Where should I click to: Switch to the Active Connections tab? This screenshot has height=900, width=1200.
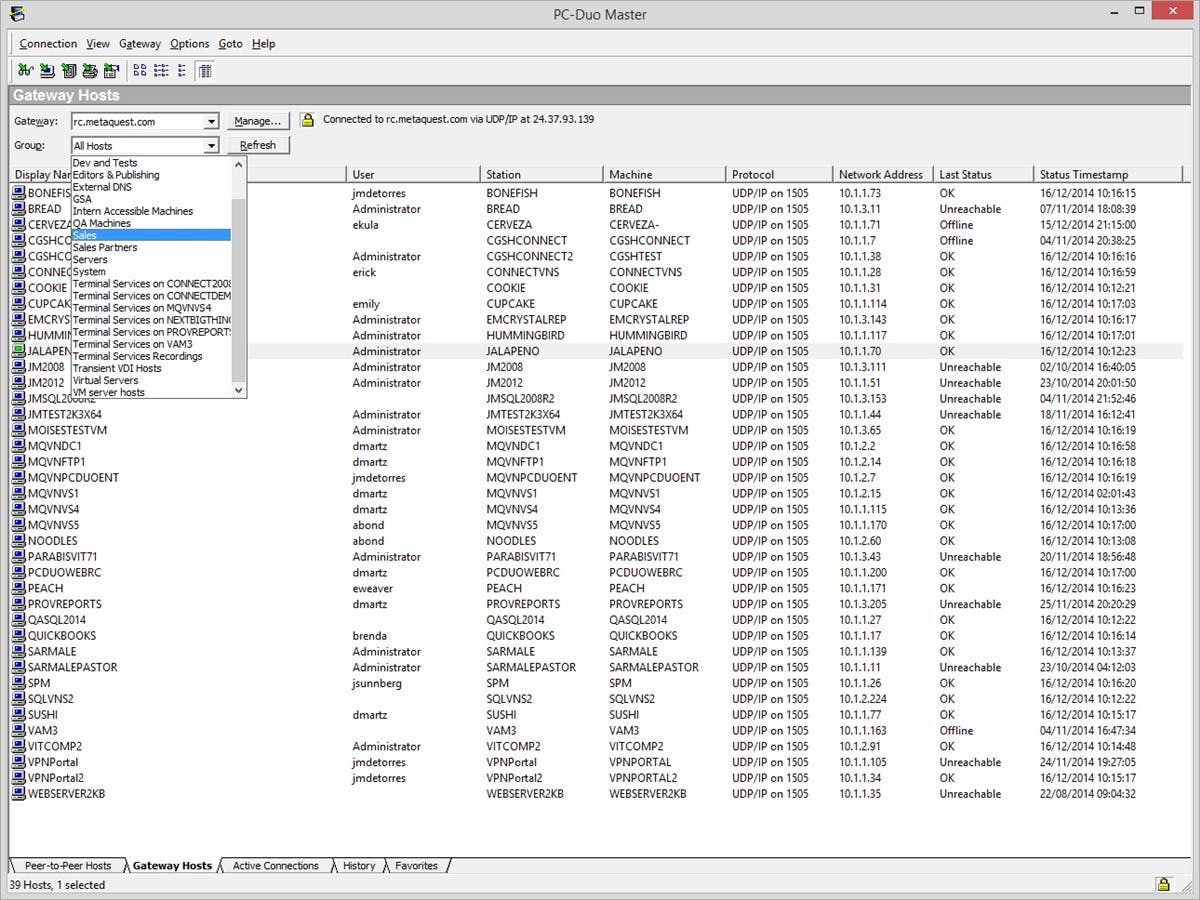[275, 866]
